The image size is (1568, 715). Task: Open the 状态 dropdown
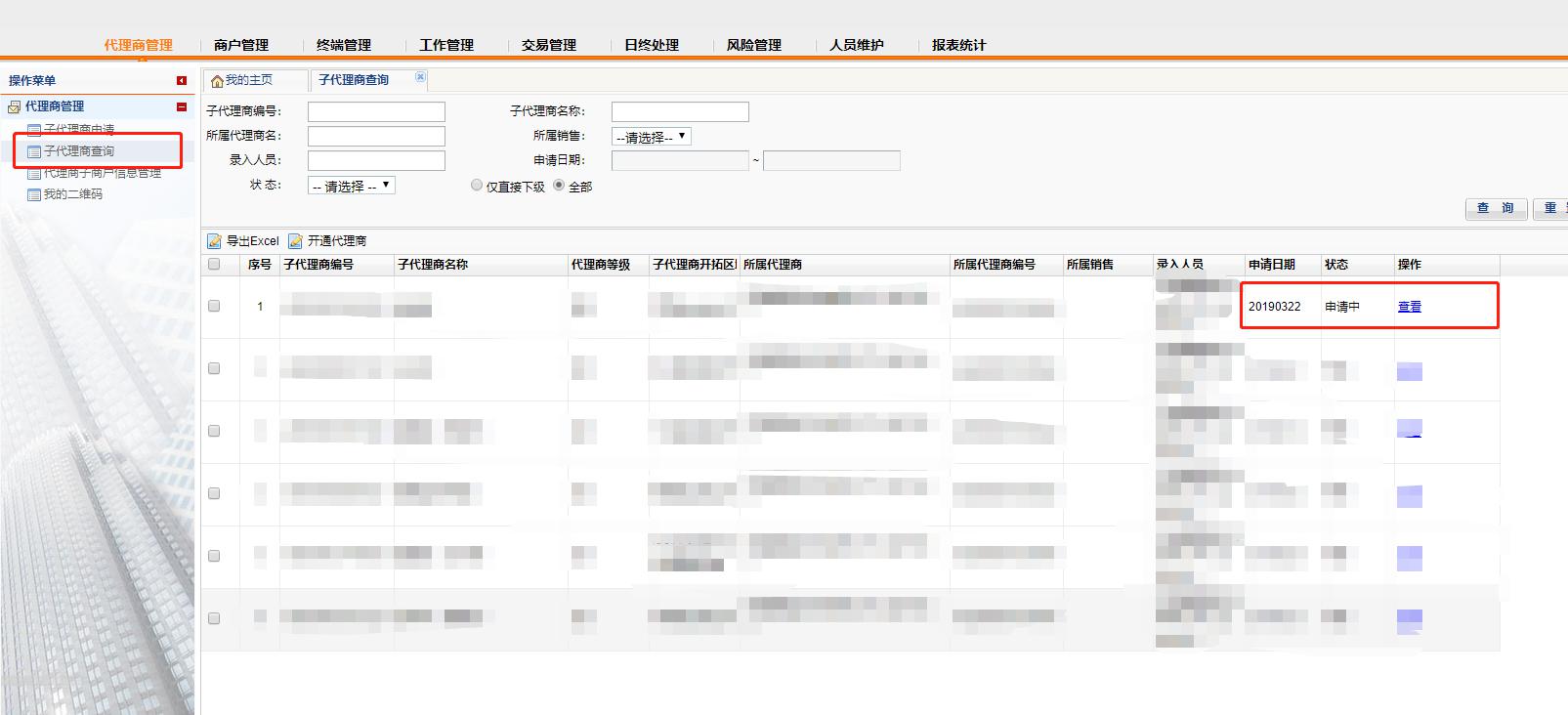[x=352, y=186]
